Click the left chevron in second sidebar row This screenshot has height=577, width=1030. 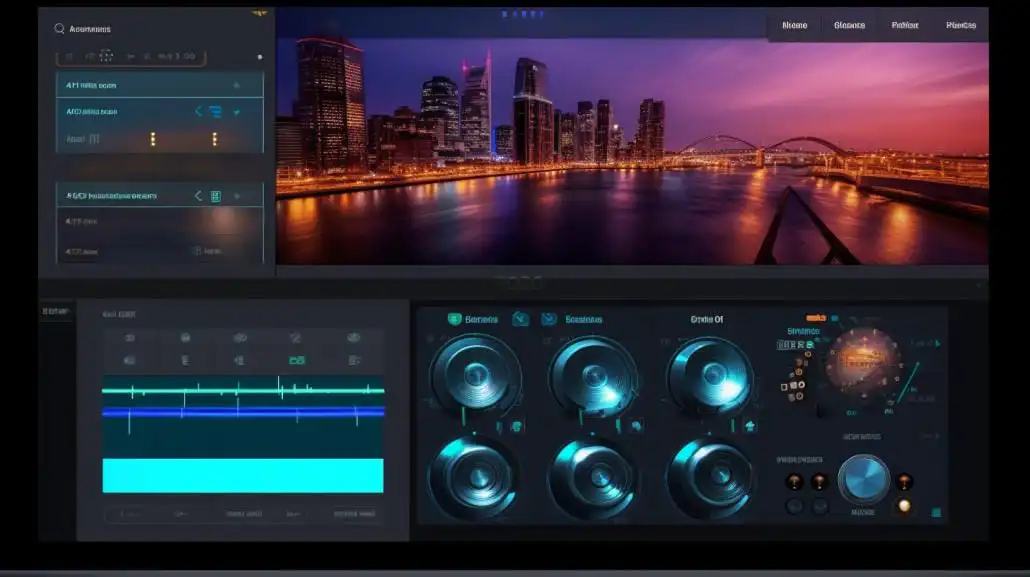point(198,112)
